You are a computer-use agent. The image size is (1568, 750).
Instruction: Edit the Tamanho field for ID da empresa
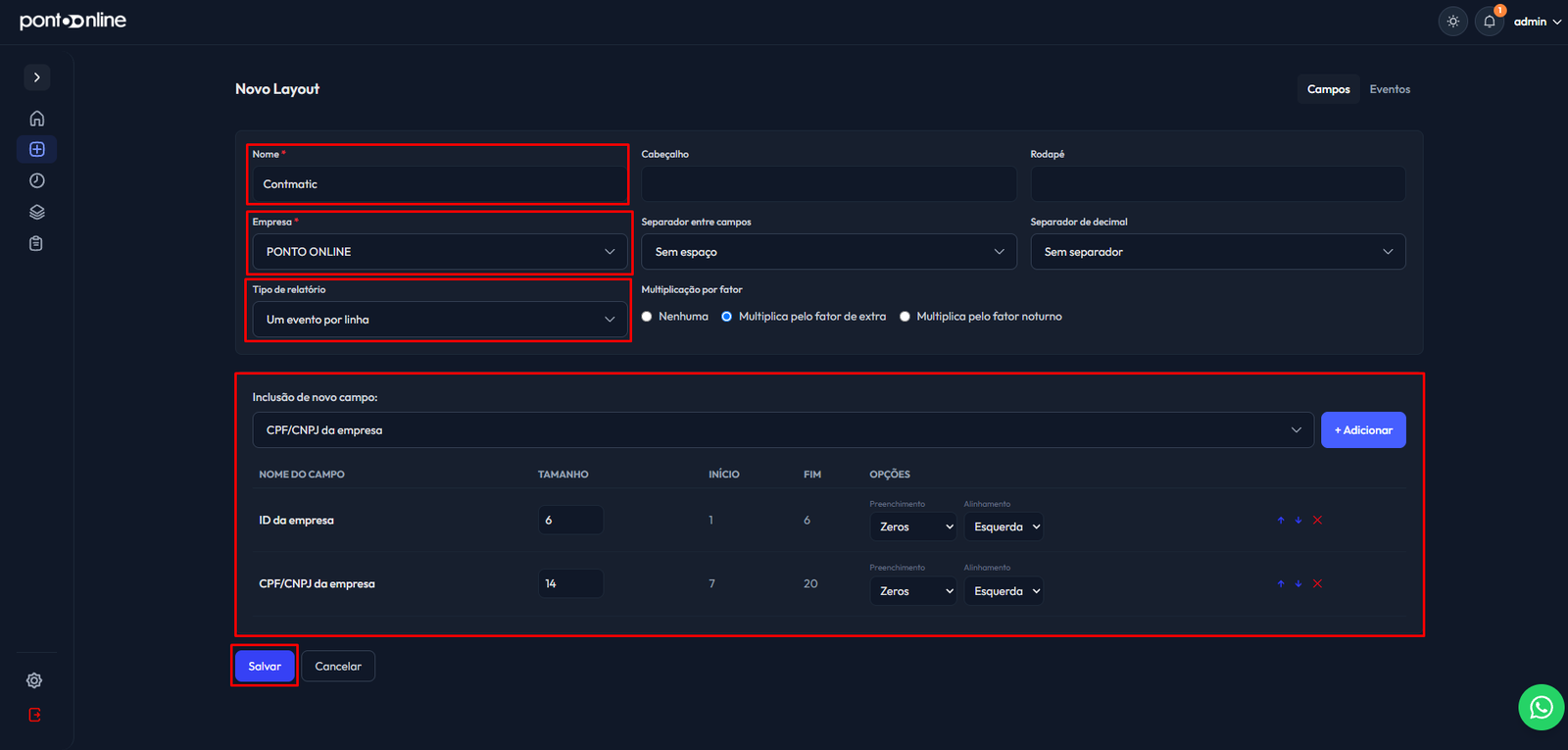click(x=570, y=520)
